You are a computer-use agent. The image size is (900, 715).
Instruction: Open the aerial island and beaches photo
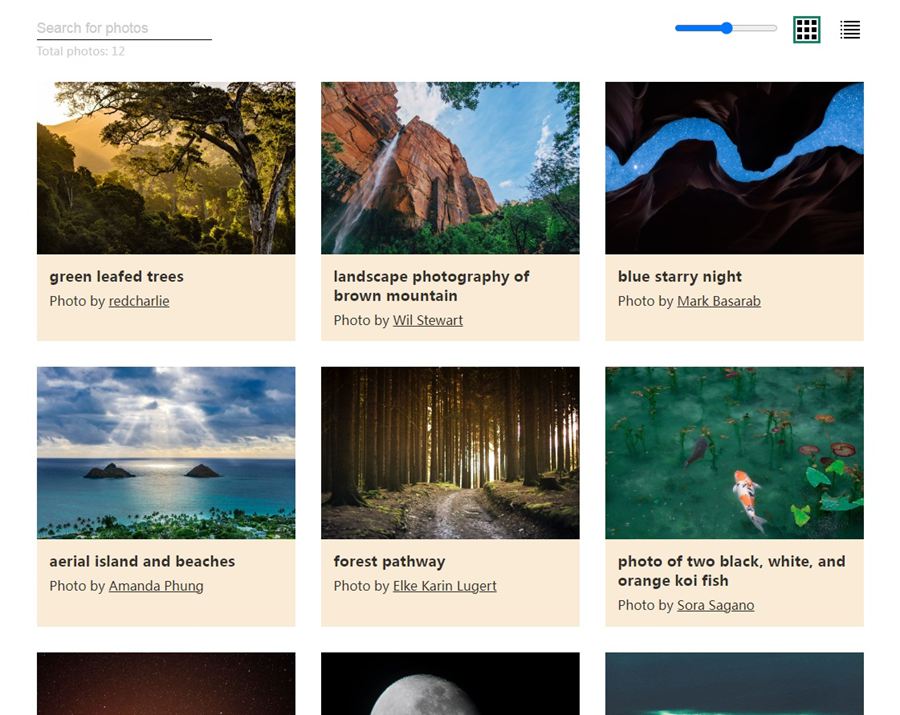click(x=166, y=453)
